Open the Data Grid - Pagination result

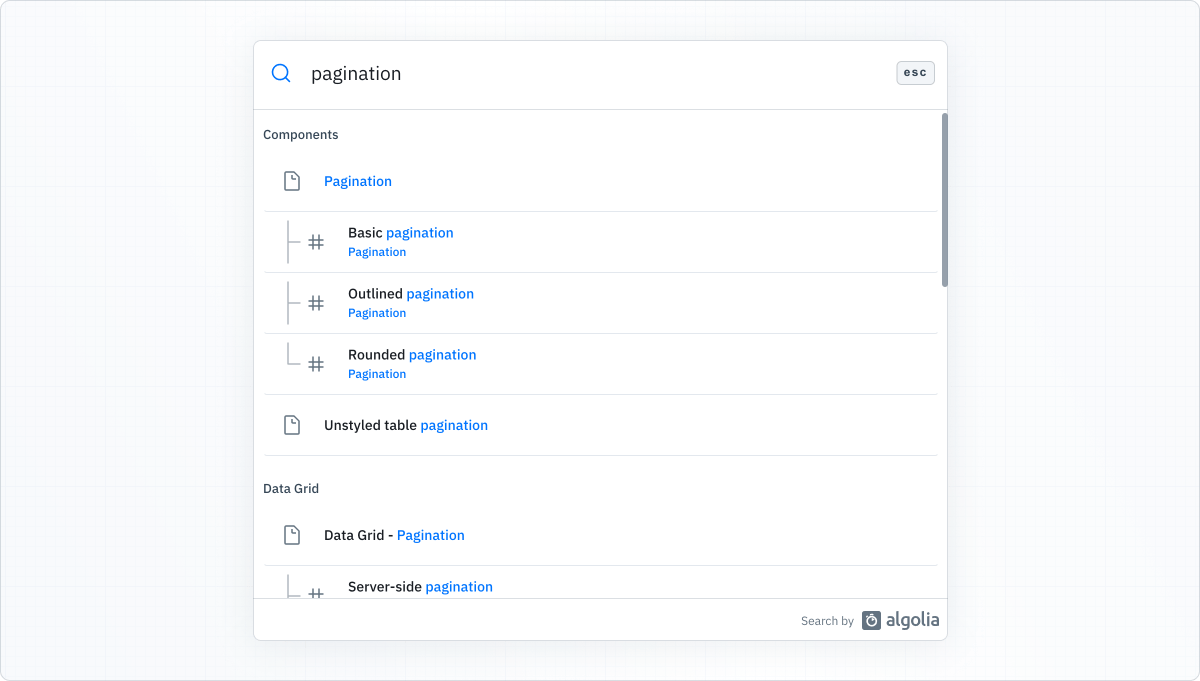point(394,535)
